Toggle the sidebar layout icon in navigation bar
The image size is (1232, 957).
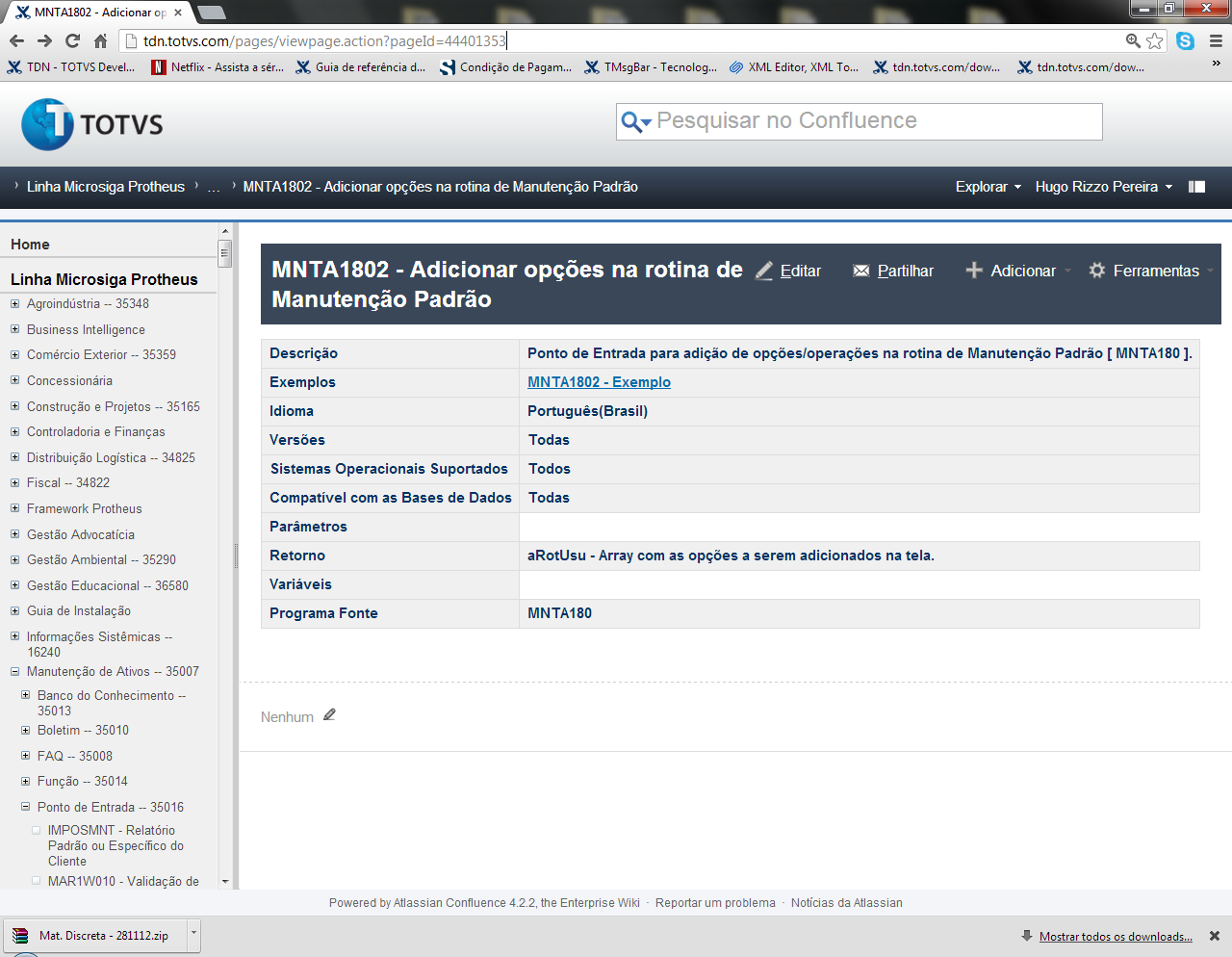tap(1197, 187)
